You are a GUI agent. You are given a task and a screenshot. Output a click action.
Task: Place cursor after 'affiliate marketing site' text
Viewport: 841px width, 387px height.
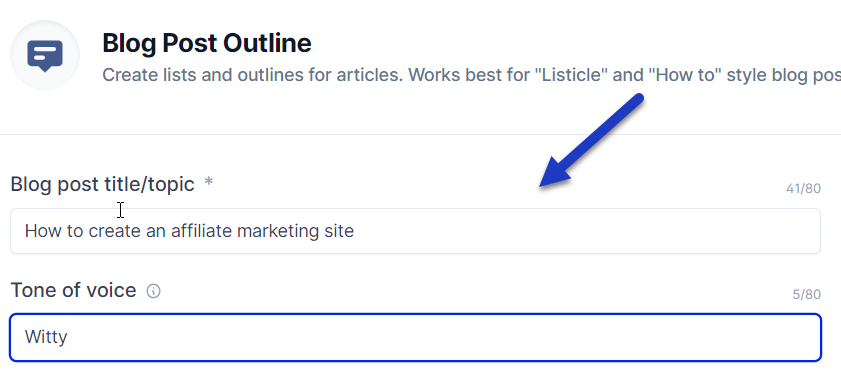[355, 231]
